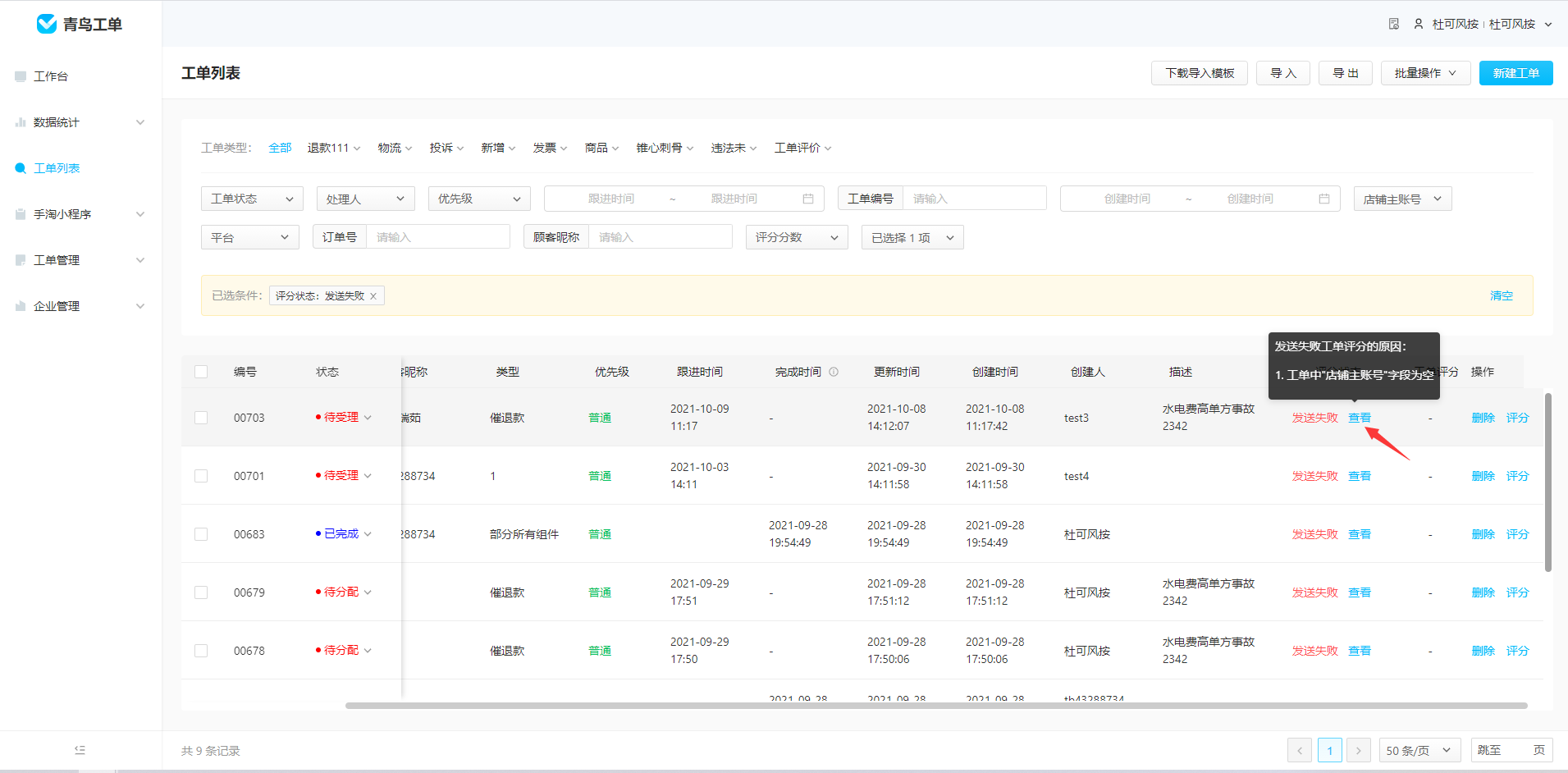Click the 导入 button
The width and height of the screenshot is (1568, 773).
coord(1283,73)
